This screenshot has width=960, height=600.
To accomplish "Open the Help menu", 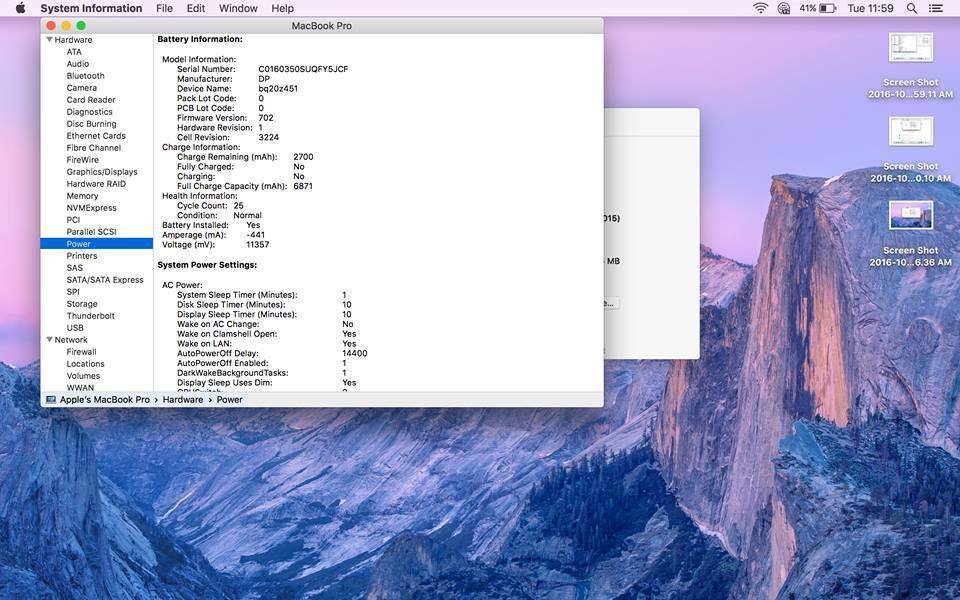I will coord(282,8).
